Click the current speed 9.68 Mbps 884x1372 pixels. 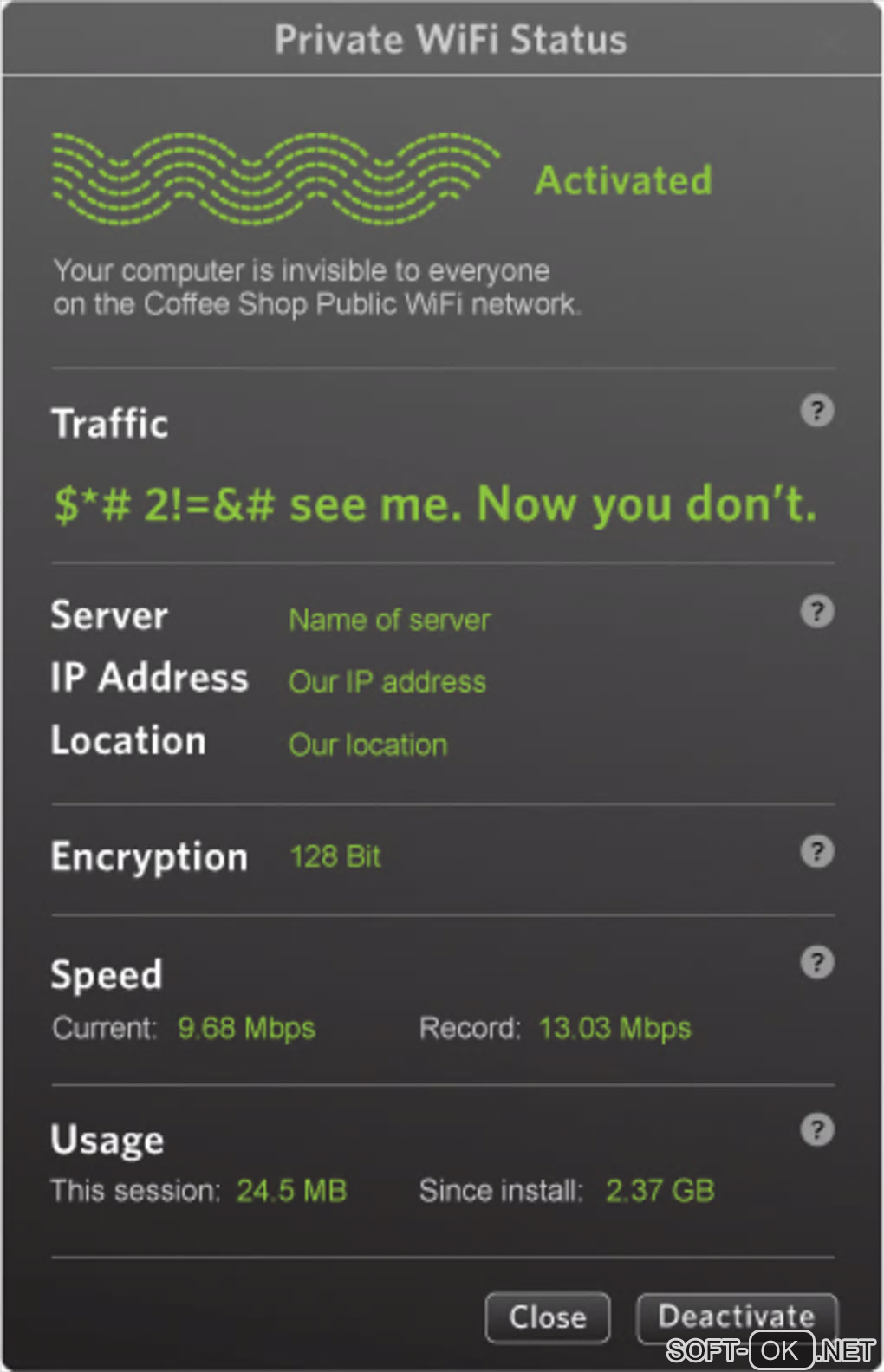click(246, 1028)
